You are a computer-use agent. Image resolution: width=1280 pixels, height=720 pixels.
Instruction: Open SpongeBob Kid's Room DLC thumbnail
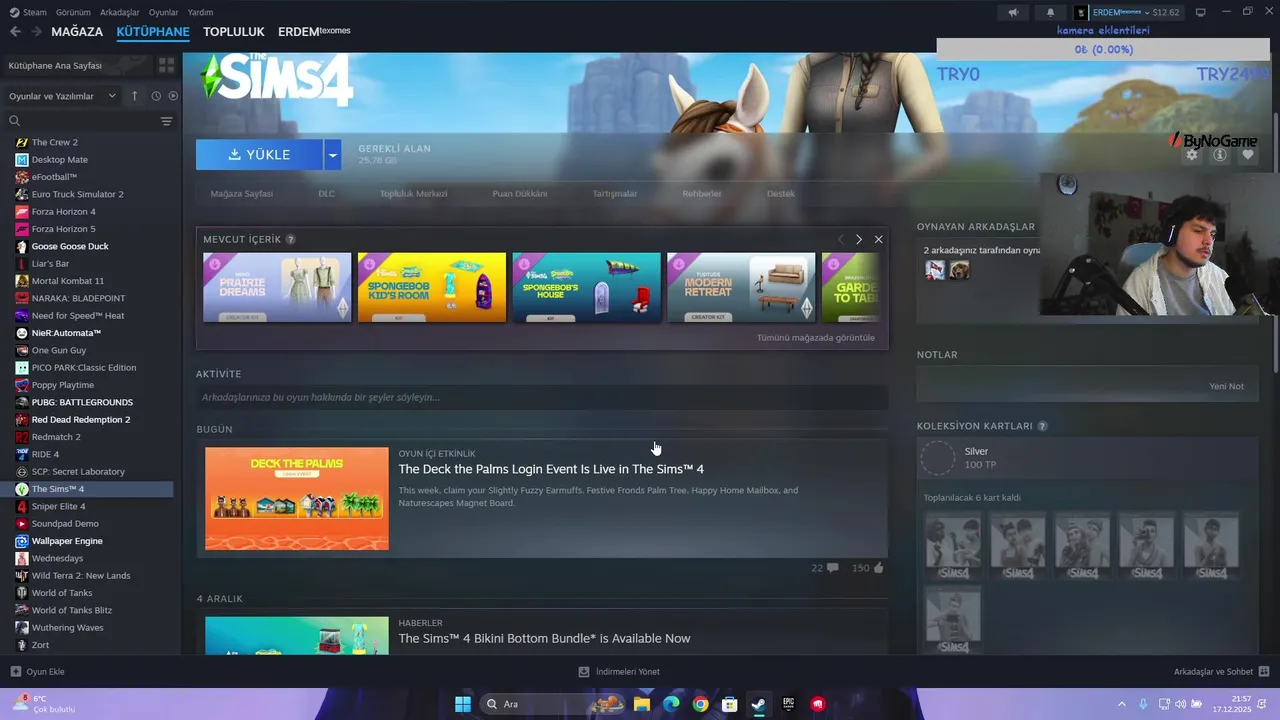(432, 288)
